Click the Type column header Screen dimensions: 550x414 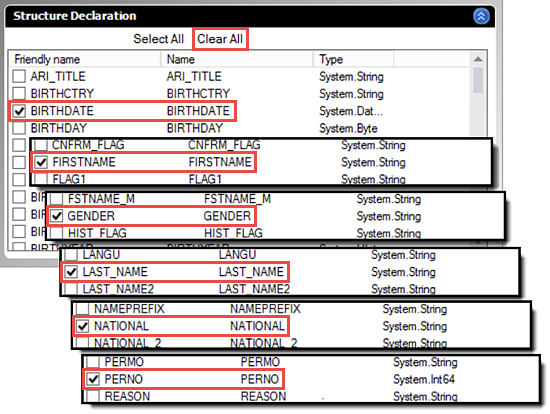coord(354,59)
